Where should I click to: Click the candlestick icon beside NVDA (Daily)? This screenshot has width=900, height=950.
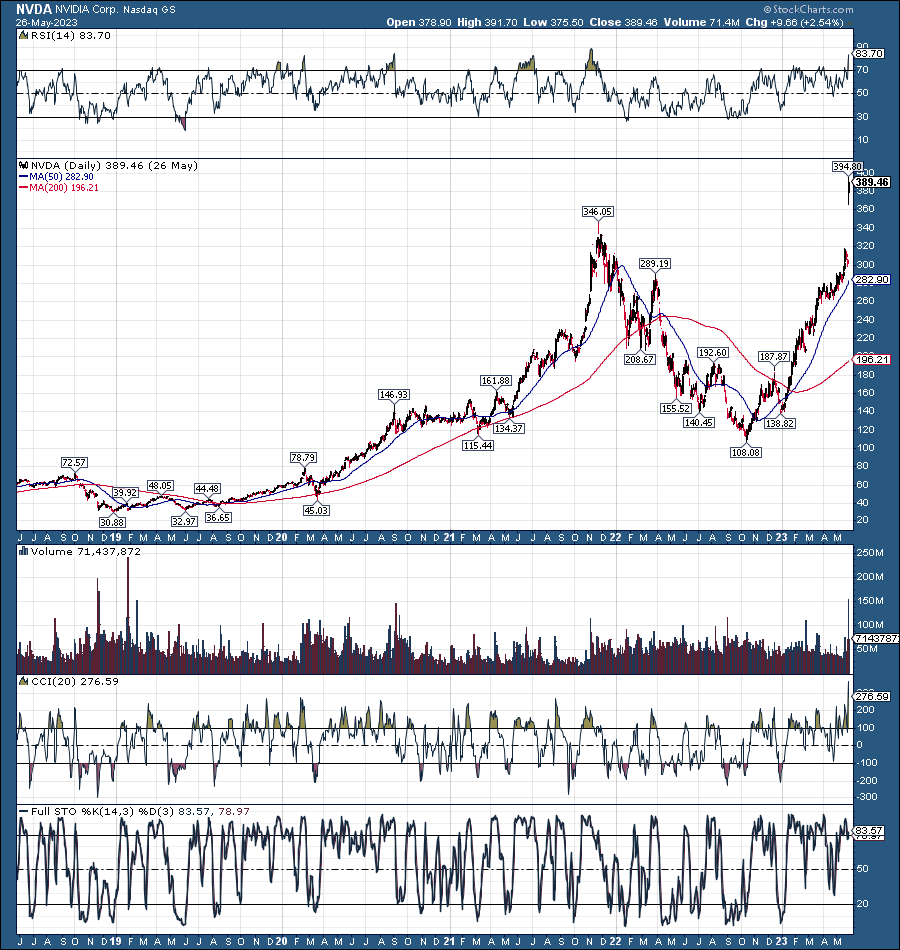(x=24, y=165)
